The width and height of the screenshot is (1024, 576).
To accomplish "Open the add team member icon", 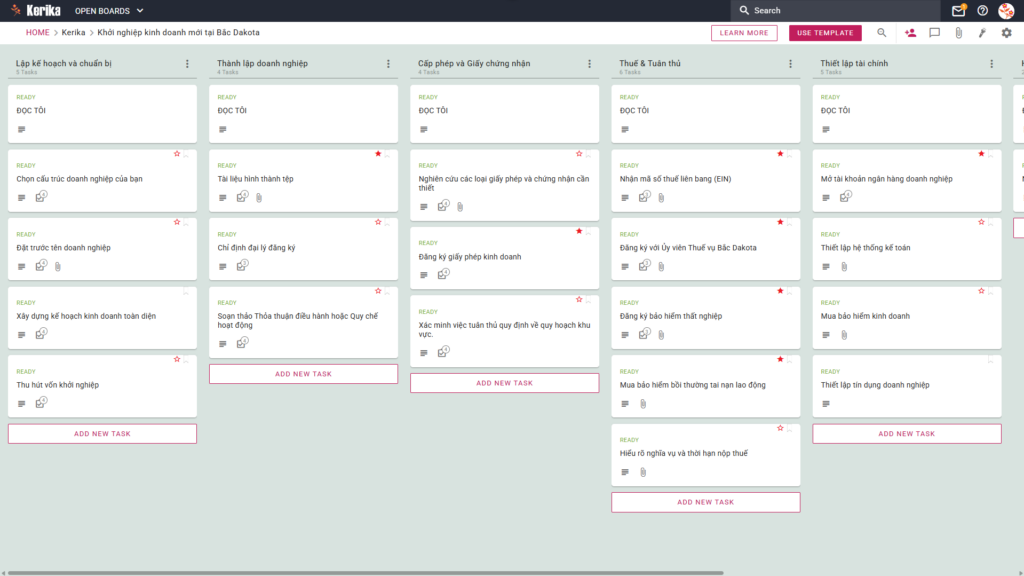I will tap(910, 33).
